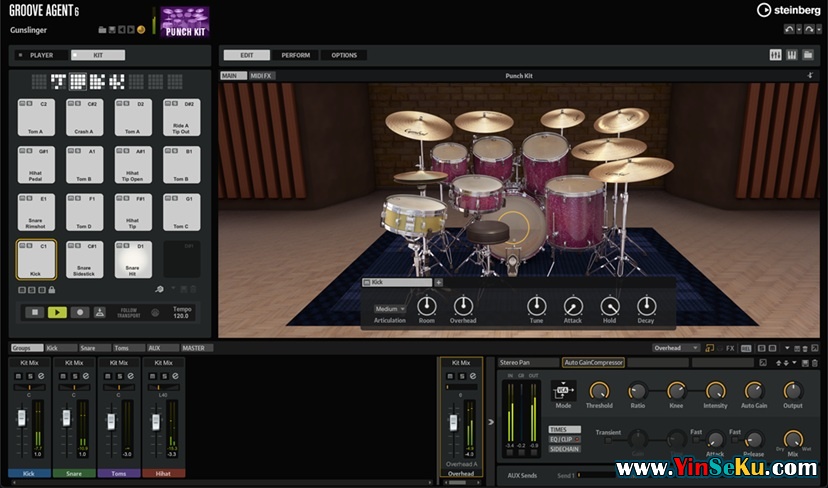This screenshot has height=488, width=828.
Task: Open the MIDI FX tab
Action: [261, 75]
